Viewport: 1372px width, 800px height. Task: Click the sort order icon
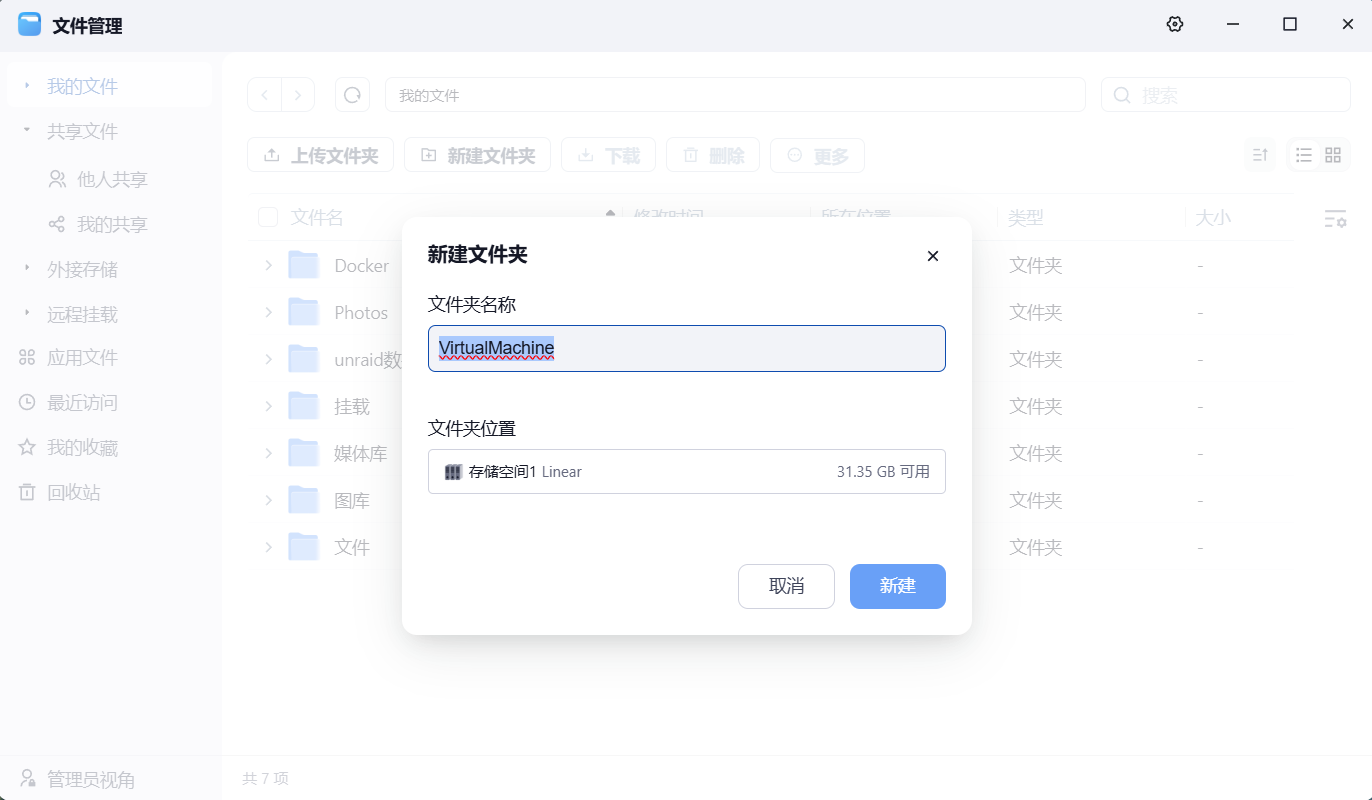tap(1260, 155)
